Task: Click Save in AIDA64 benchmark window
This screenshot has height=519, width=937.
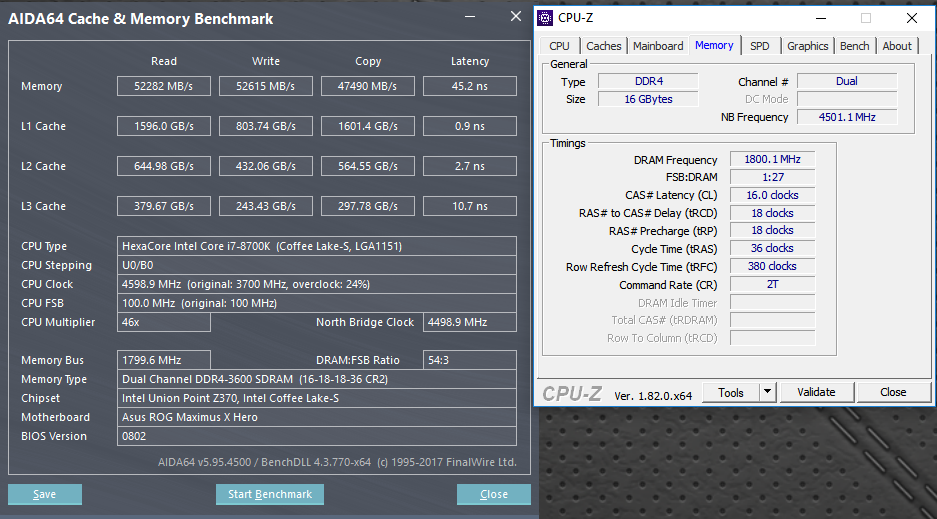Action: coord(45,494)
